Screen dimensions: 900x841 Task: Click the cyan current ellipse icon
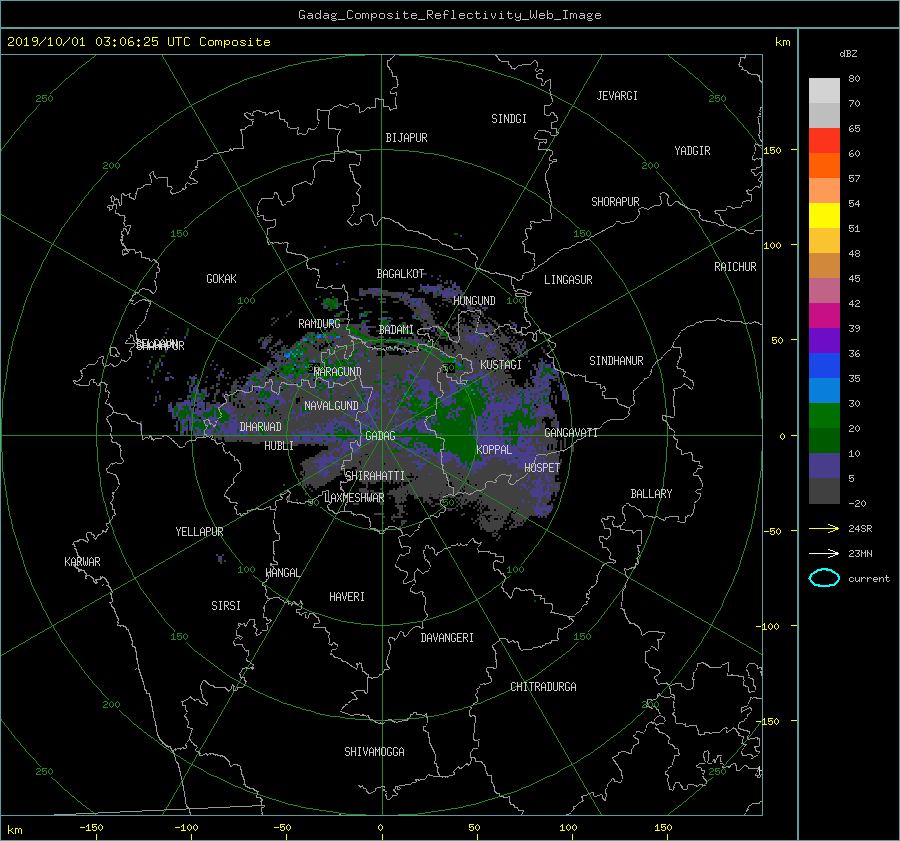coord(824,578)
